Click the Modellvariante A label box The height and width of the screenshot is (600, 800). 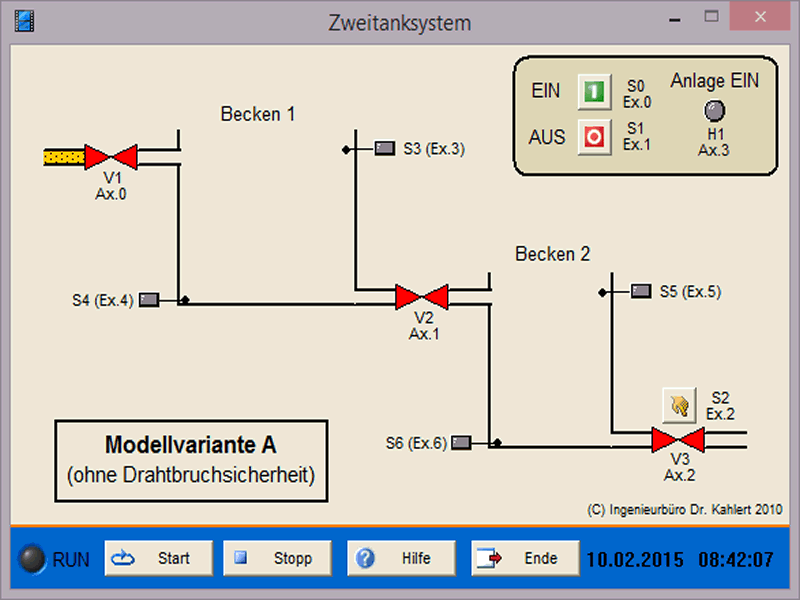pyautogui.click(x=190, y=459)
